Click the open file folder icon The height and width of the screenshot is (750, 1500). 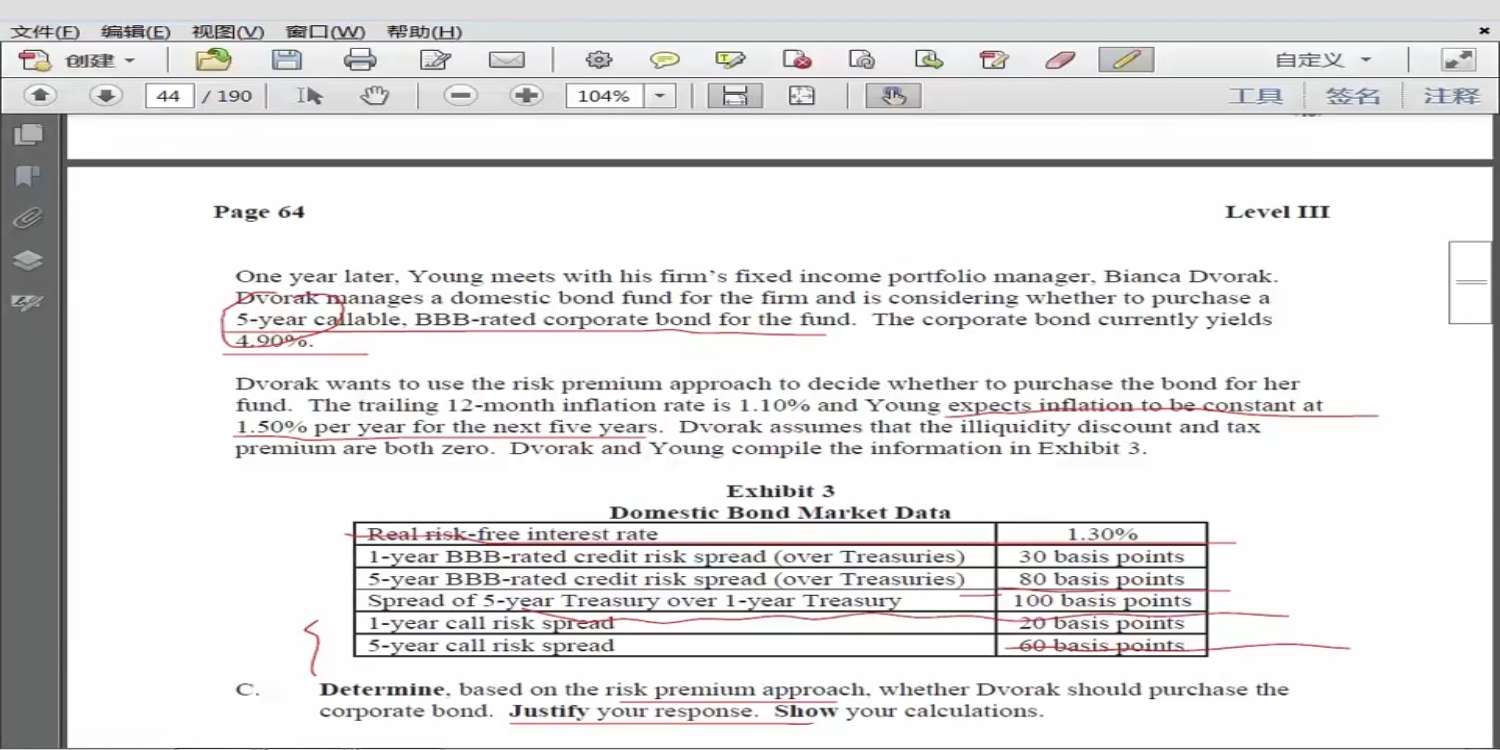[x=213, y=60]
